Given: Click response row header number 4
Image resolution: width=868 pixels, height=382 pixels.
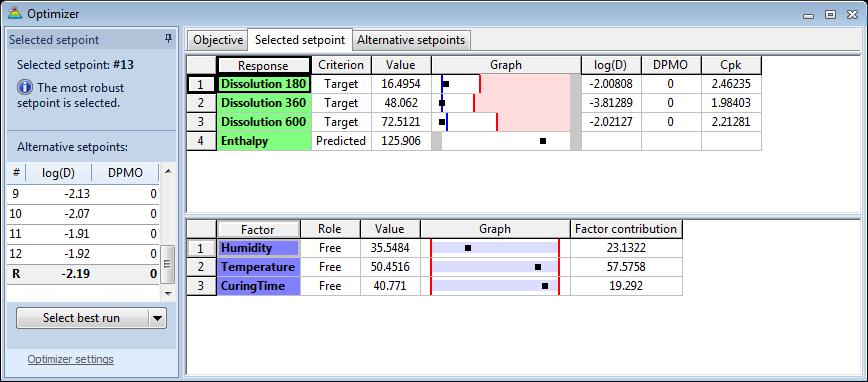Looking at the screenshot, I should (x=201, y=141).
